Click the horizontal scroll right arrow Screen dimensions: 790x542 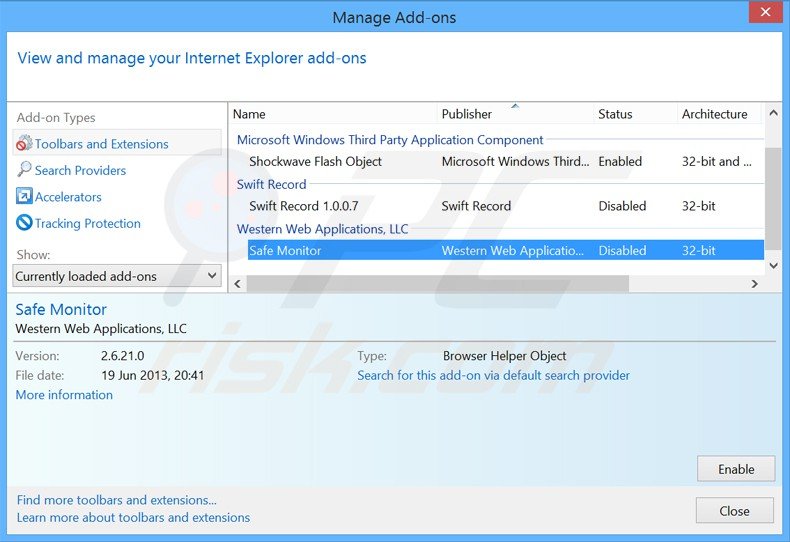tap(755, 284)
